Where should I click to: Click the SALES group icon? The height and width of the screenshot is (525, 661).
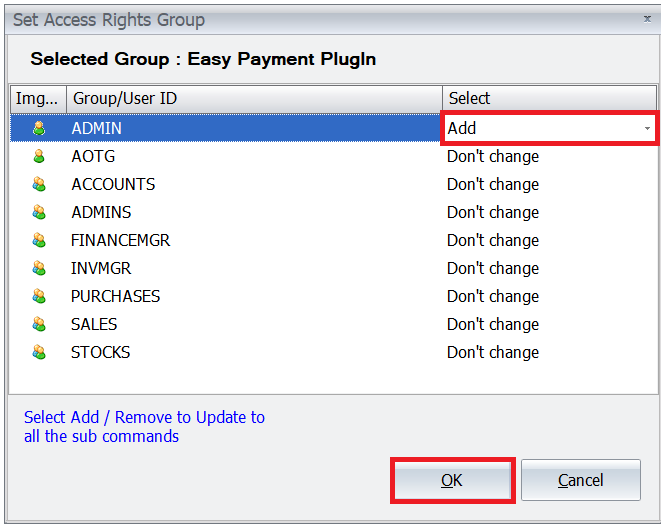pos(39,324)
